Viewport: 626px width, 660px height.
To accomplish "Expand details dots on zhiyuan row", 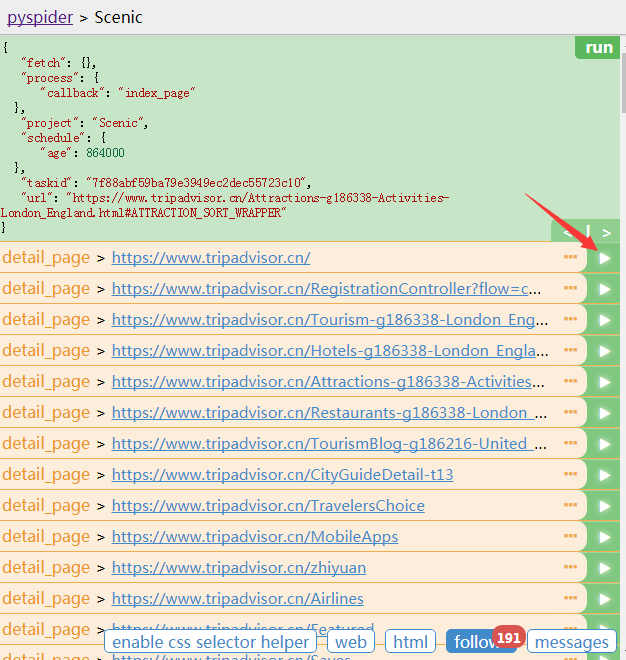I will pos(570,567).
